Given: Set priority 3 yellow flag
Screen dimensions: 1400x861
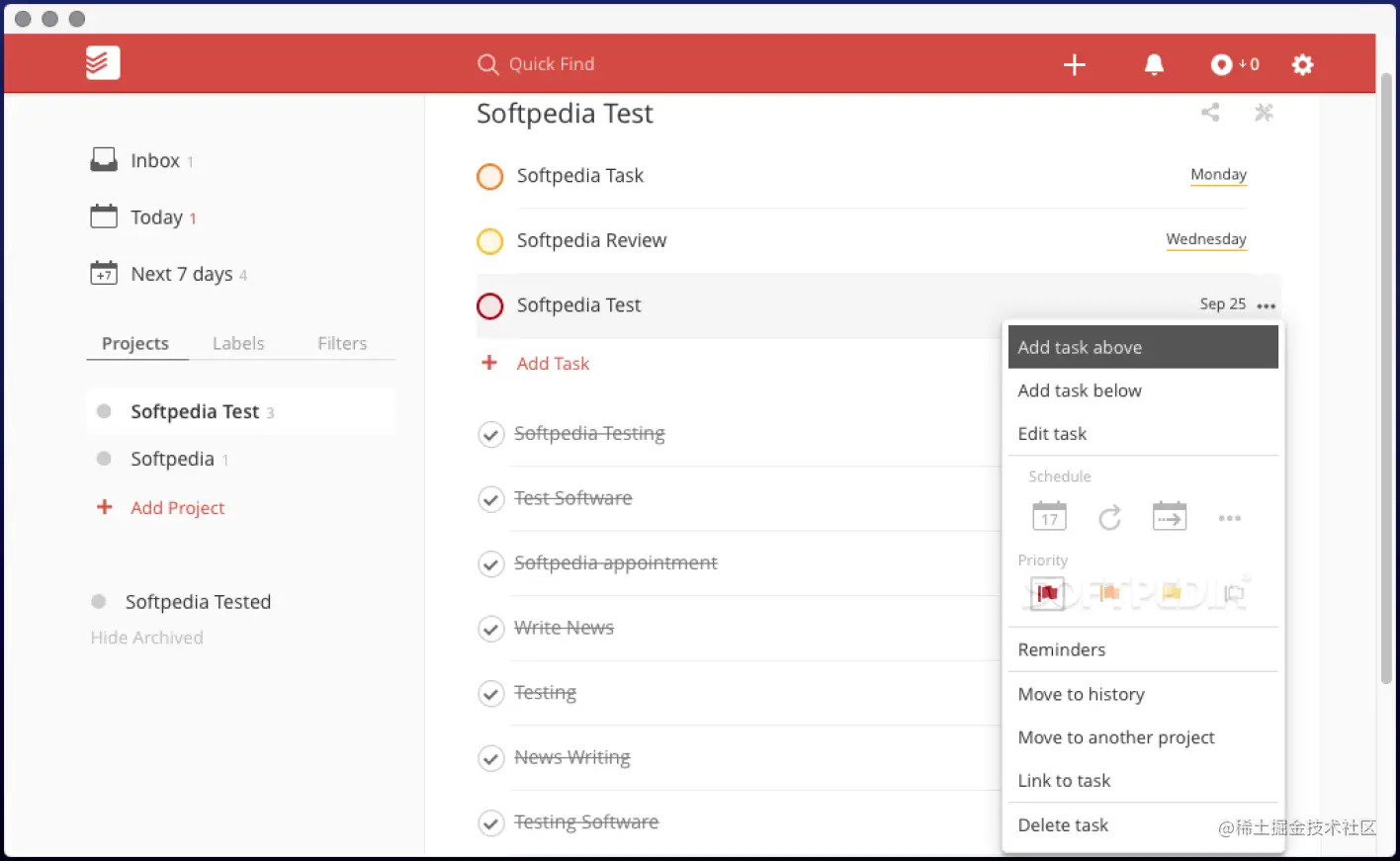Looking at the screenshot, I should 1172,593.
